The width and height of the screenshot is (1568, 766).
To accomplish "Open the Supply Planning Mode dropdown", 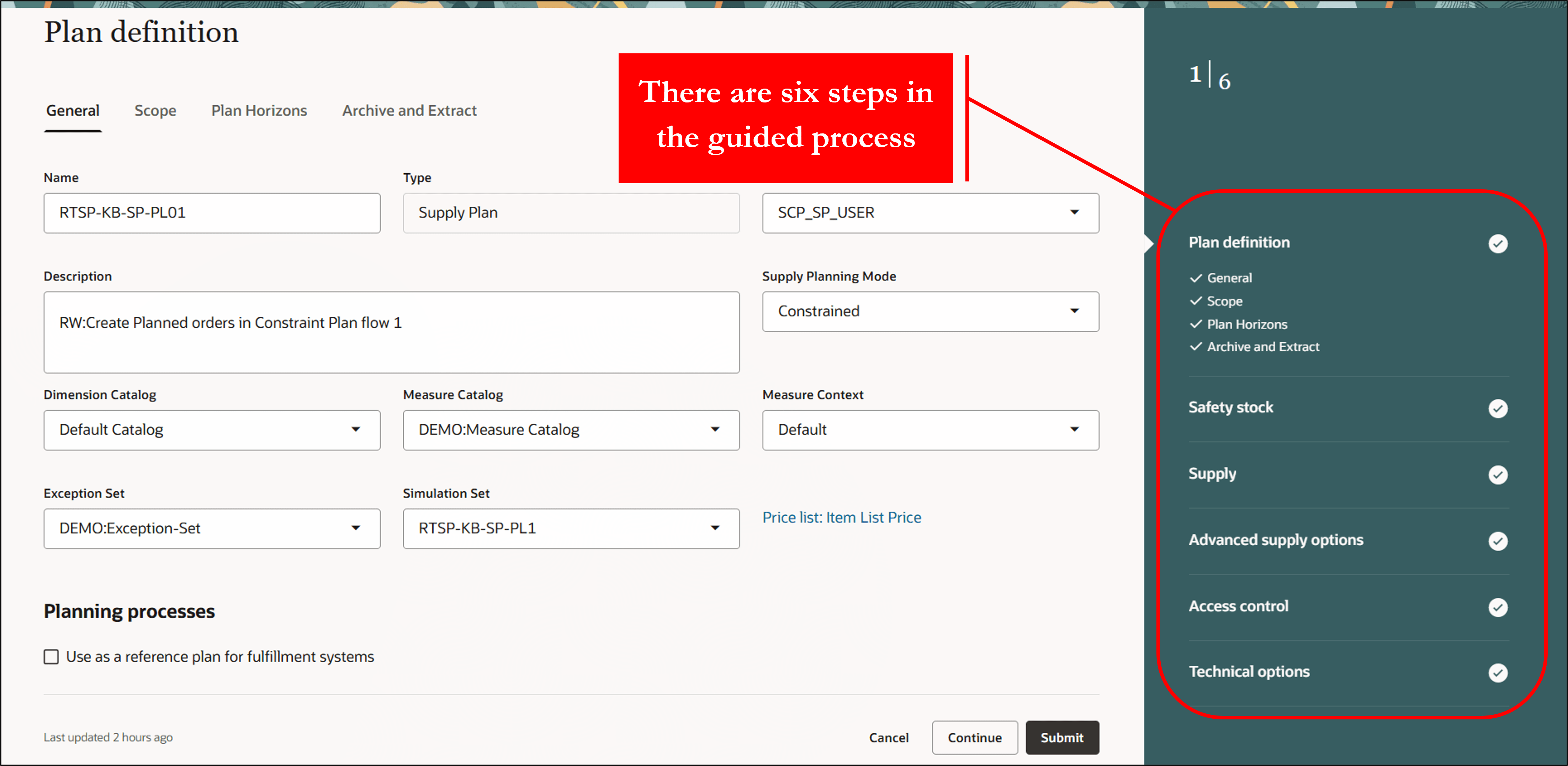I will (1074, 311).
